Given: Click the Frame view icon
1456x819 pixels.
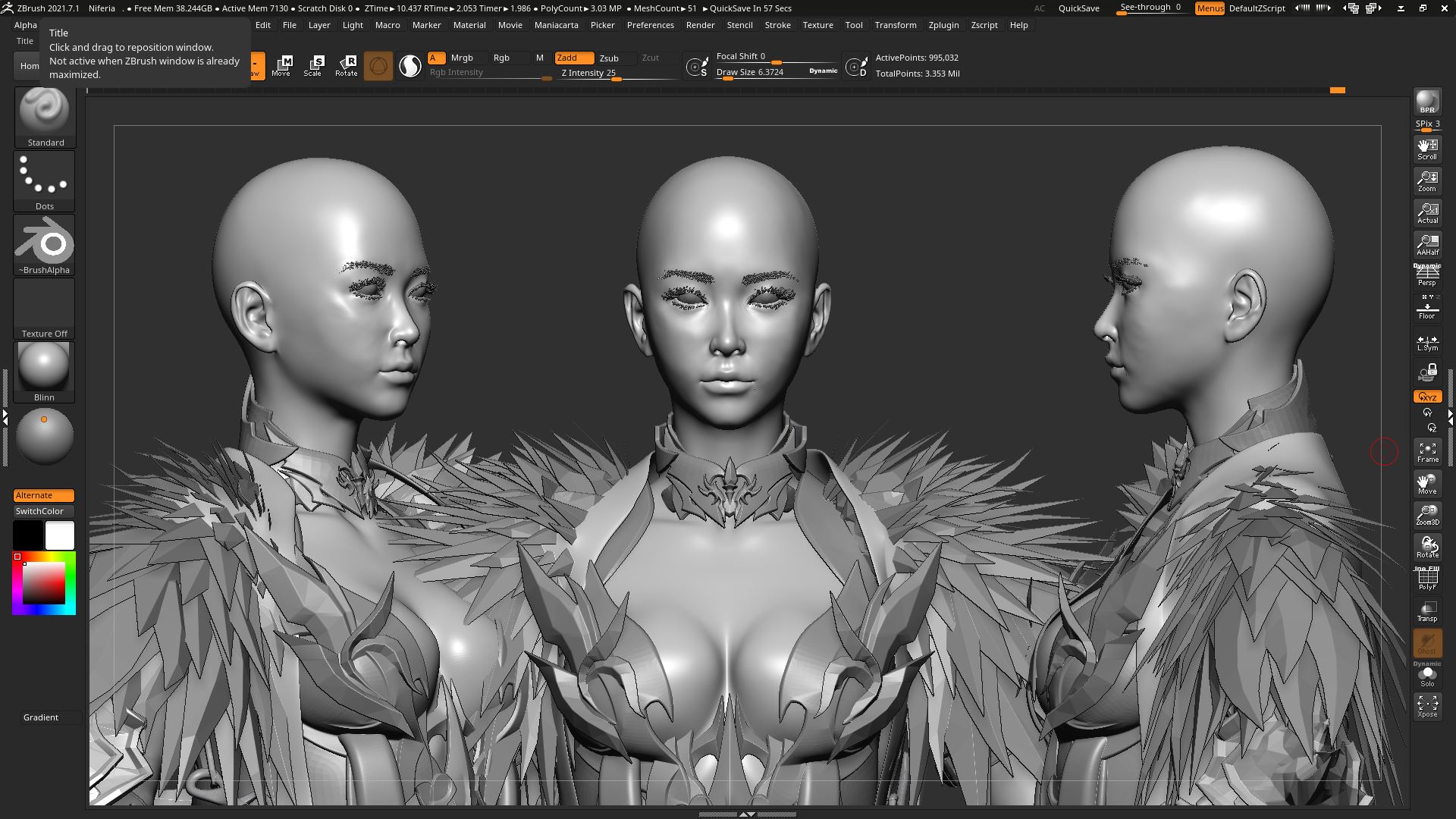Looking at the screenshot, I should click(x=1427, y=453).
